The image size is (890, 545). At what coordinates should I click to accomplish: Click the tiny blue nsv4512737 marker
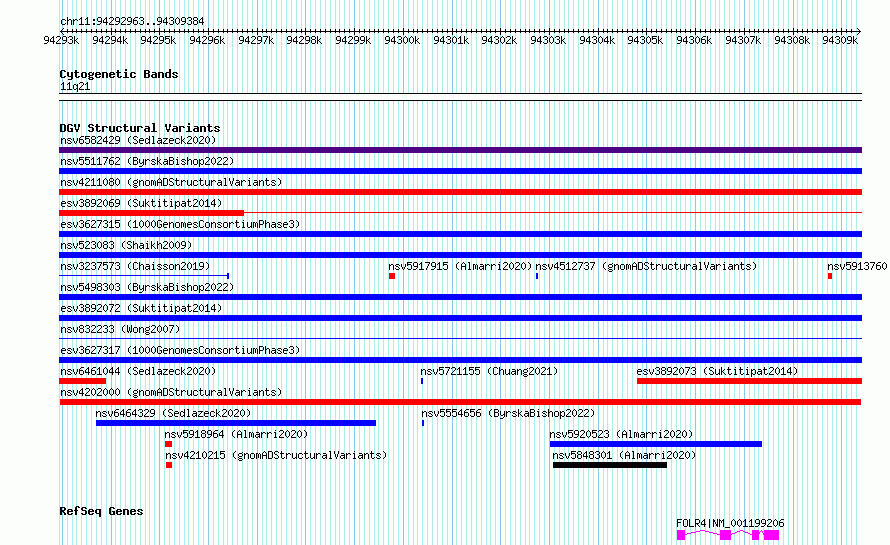coord(537,276)
